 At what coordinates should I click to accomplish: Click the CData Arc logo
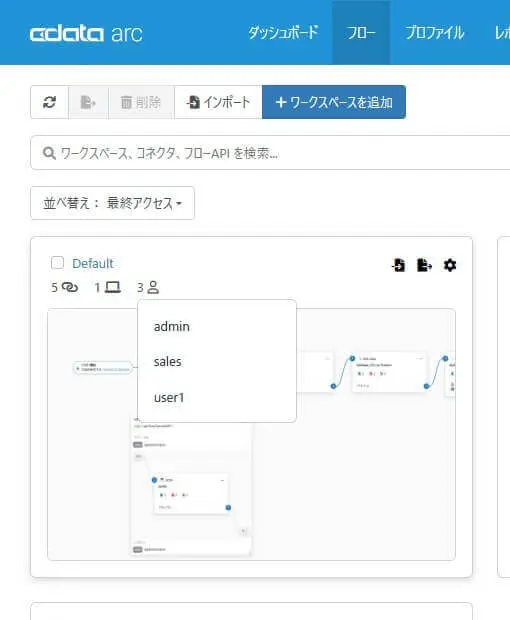[86, 34]
